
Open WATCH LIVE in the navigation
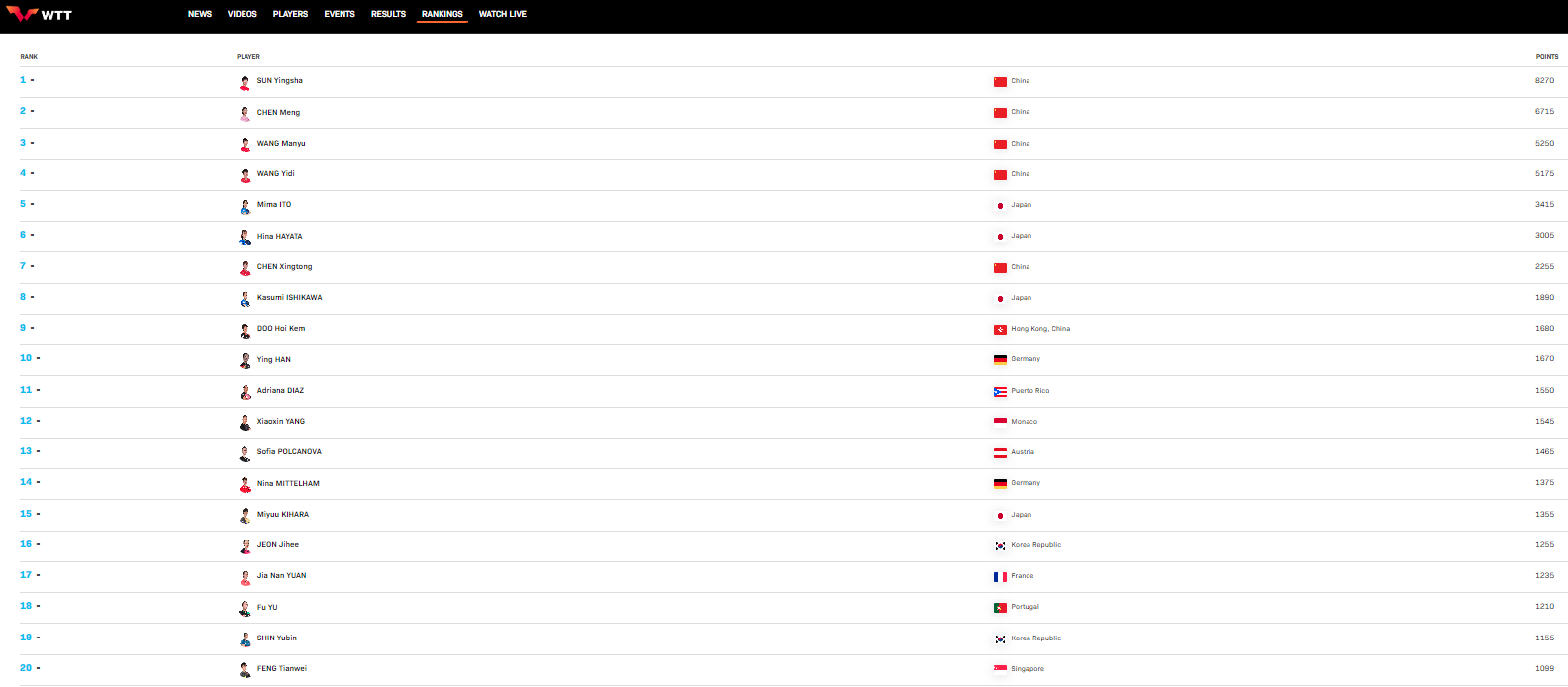503,14
